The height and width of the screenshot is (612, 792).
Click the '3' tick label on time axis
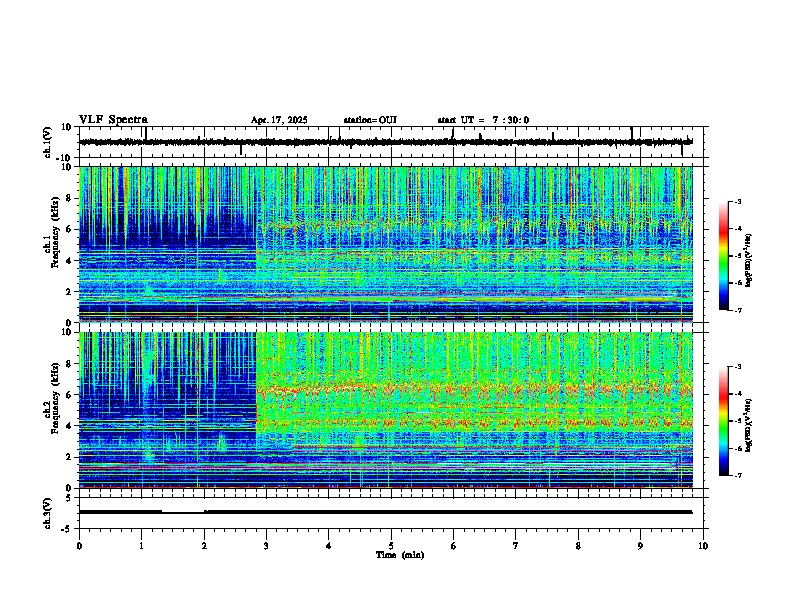pyautogui.click(x=266, y=546)
